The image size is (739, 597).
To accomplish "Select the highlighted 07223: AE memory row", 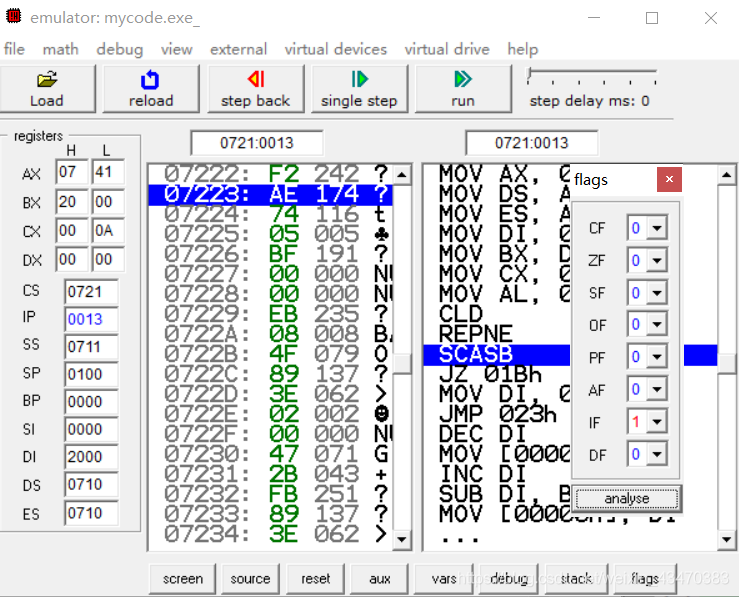I will click(x=271, y=194).
